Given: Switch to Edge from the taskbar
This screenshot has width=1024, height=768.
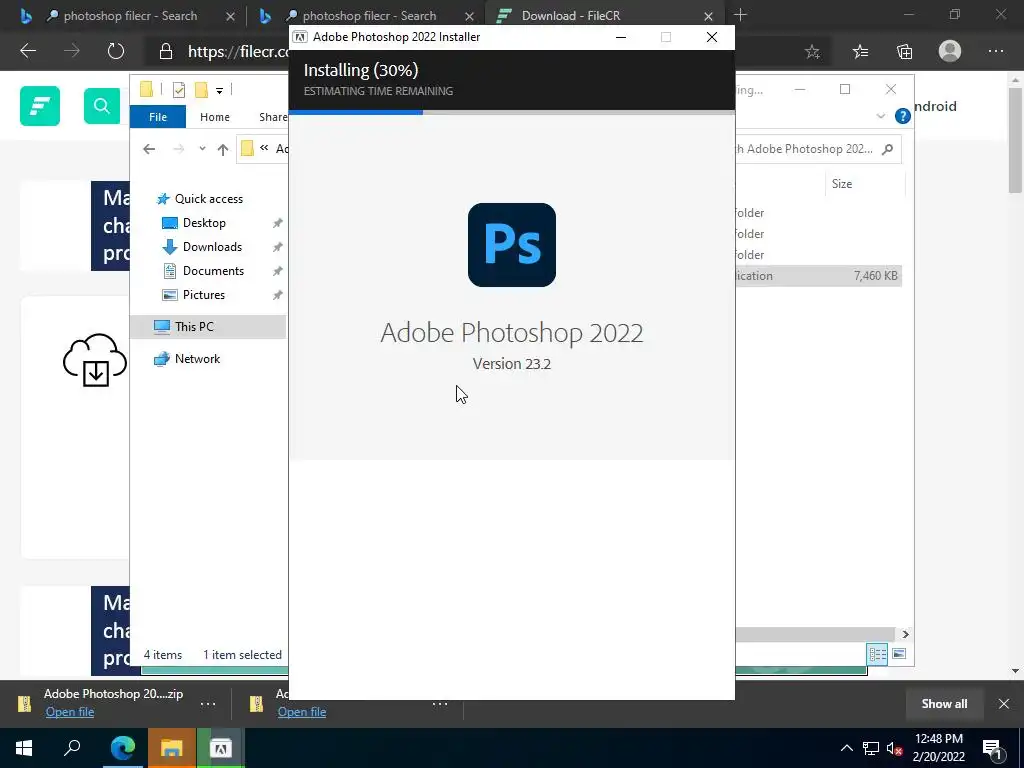Looking at the screenshot, I should pos(122,748).
